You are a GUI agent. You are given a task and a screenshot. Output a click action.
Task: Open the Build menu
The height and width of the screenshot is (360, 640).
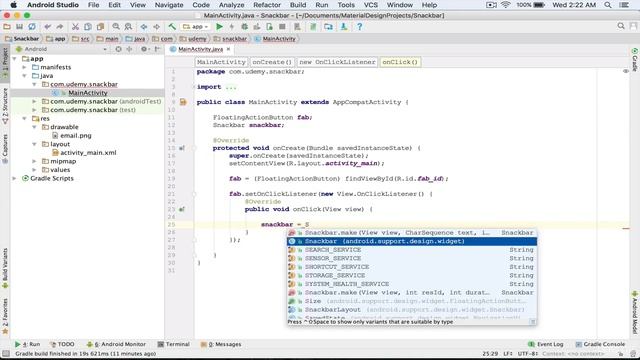pos(298,5)
